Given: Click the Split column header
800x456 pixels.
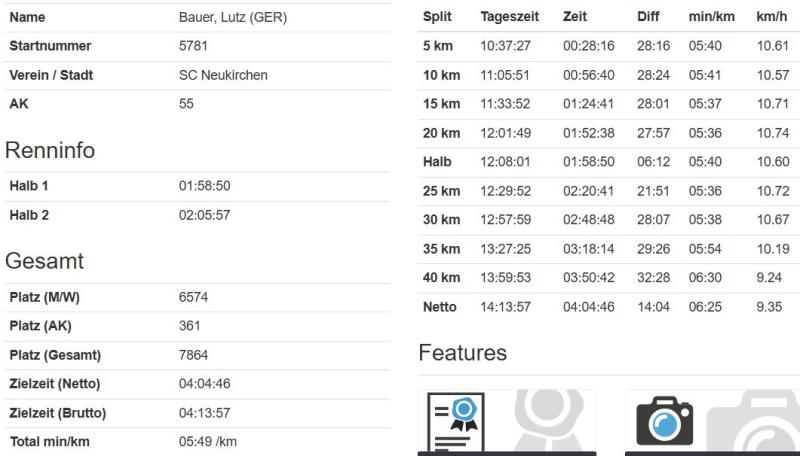Looking at the screenshot, I should [437, 17].
